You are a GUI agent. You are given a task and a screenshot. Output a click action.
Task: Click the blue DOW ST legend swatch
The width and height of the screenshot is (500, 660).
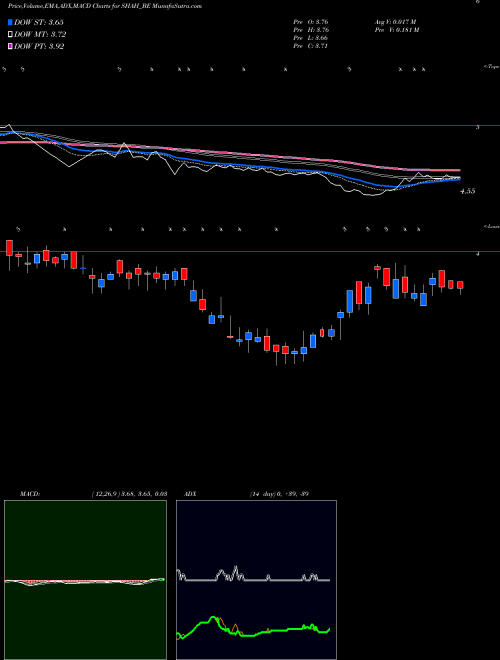click(x=10, y=22)
